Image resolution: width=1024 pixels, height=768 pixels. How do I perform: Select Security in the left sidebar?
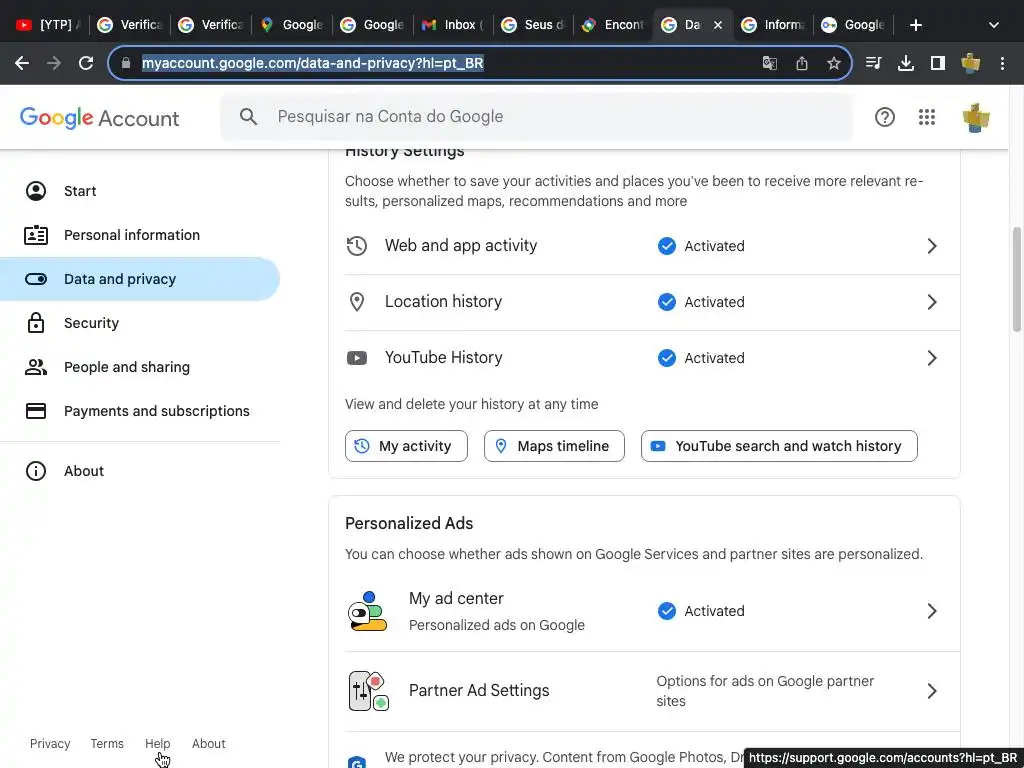[91, 323]
